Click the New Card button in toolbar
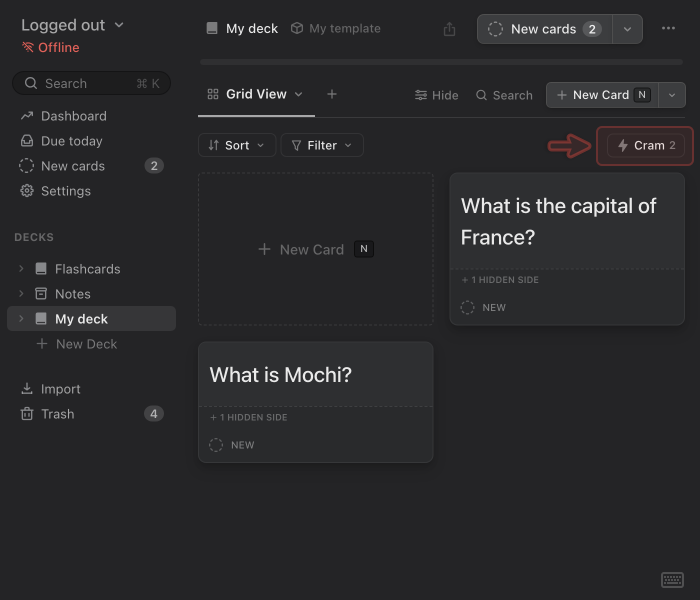This screenshot has width=700, height=600. click(x=600, y=95)
